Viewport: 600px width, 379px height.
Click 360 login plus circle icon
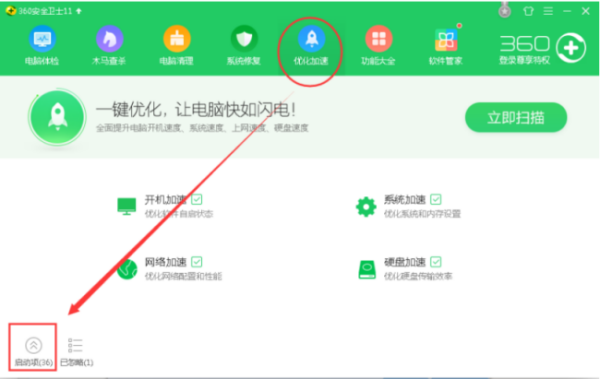571,48
